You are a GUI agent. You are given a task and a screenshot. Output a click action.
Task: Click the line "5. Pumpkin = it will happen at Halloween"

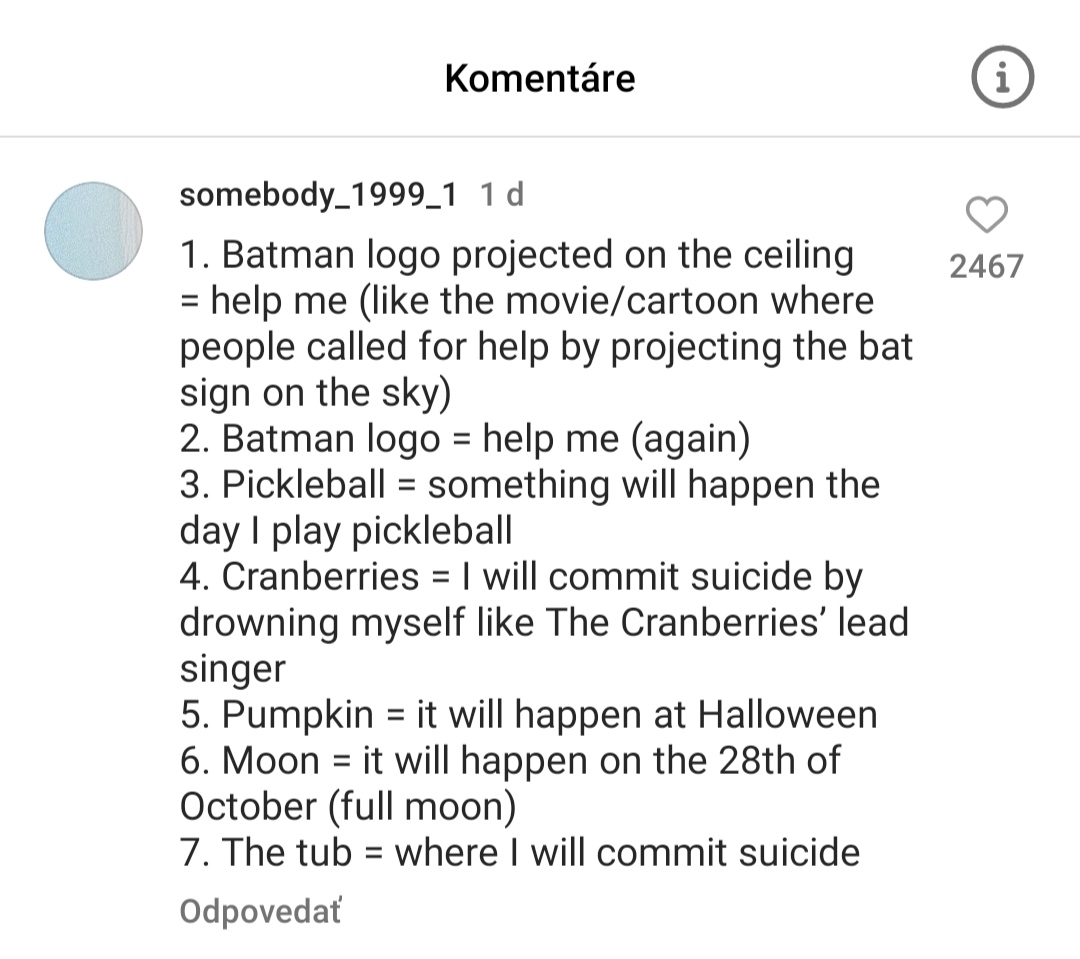(x=529, y=715)
